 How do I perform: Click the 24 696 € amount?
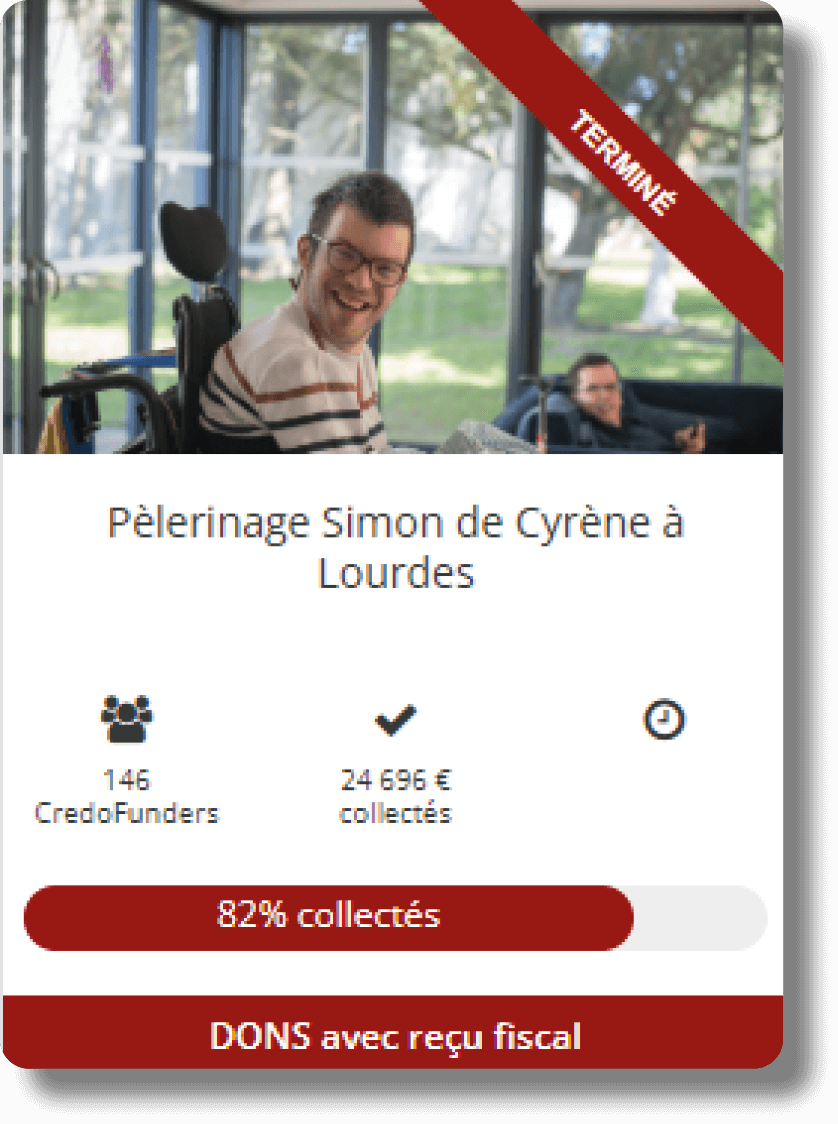tap(396, 779)
